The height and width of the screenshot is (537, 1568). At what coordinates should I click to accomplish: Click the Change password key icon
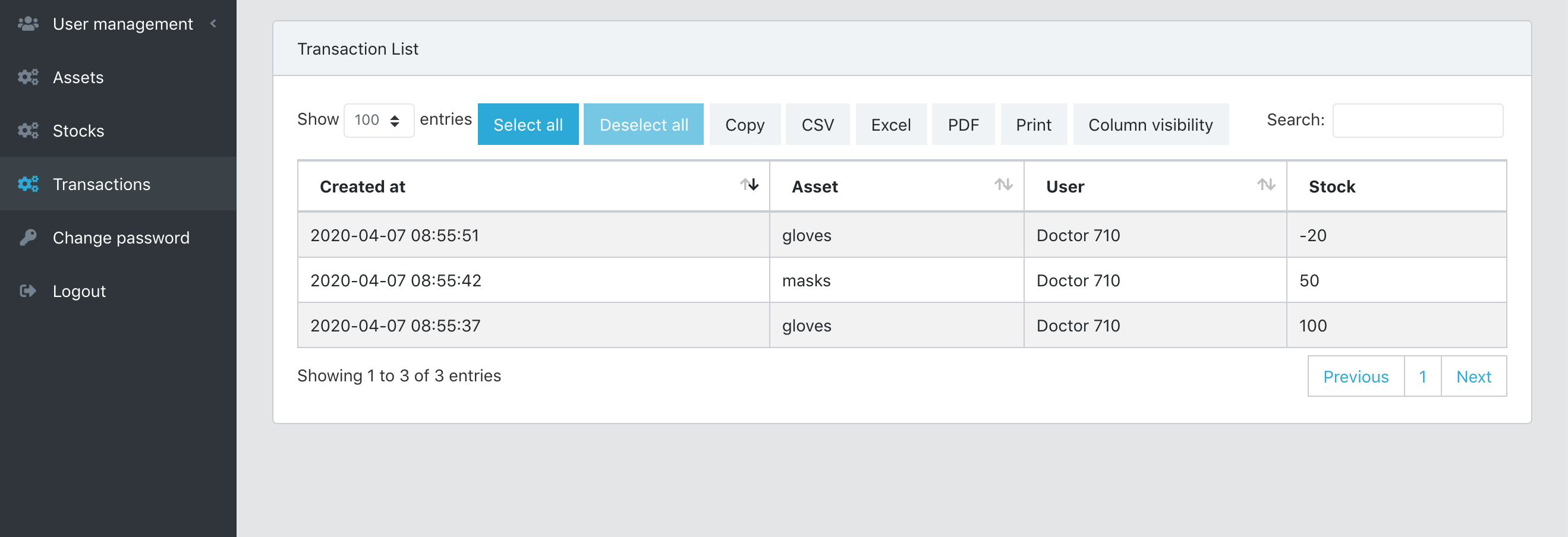(28, 237)
